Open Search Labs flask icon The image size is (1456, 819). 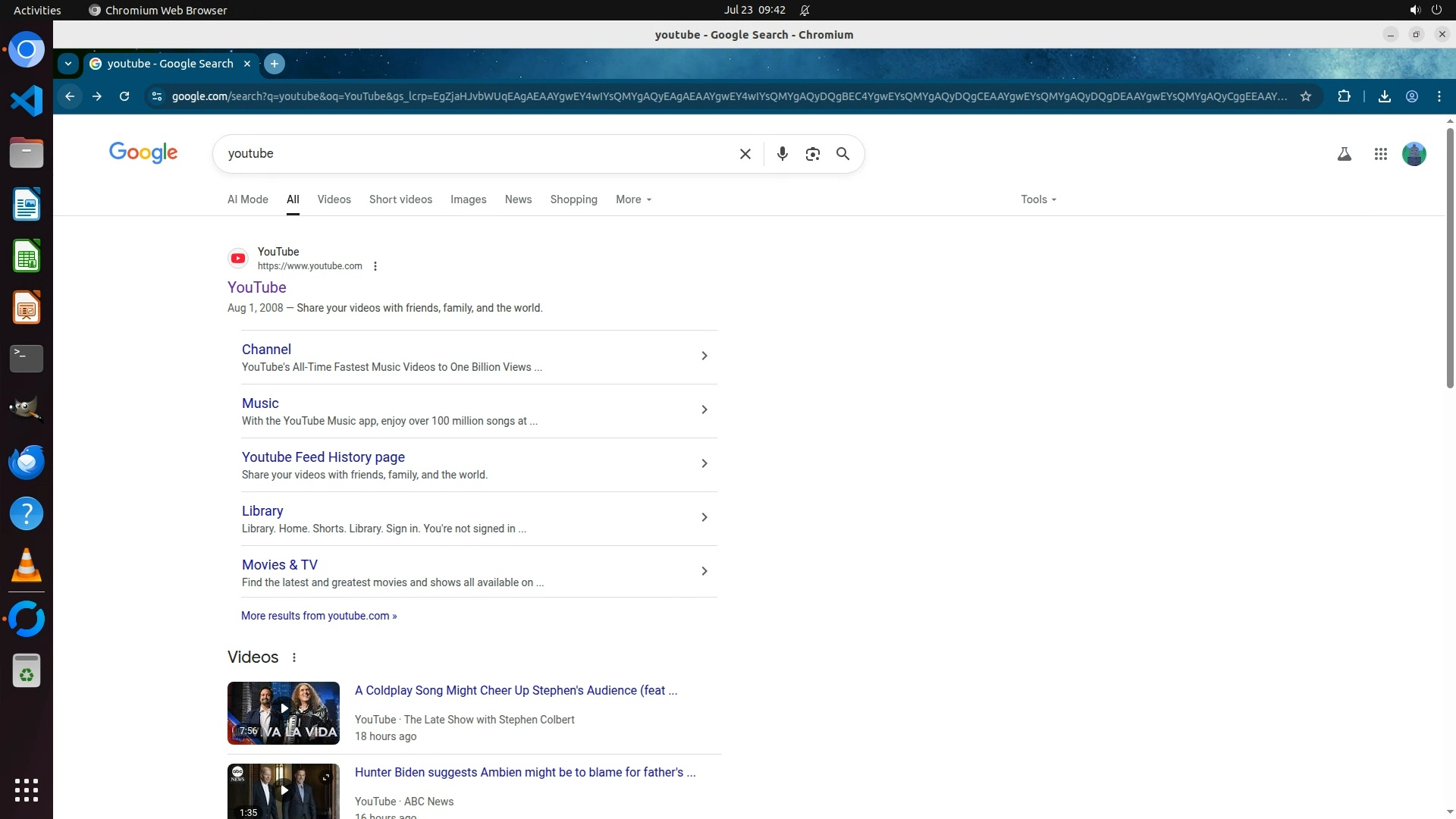tap(1344, 154)
